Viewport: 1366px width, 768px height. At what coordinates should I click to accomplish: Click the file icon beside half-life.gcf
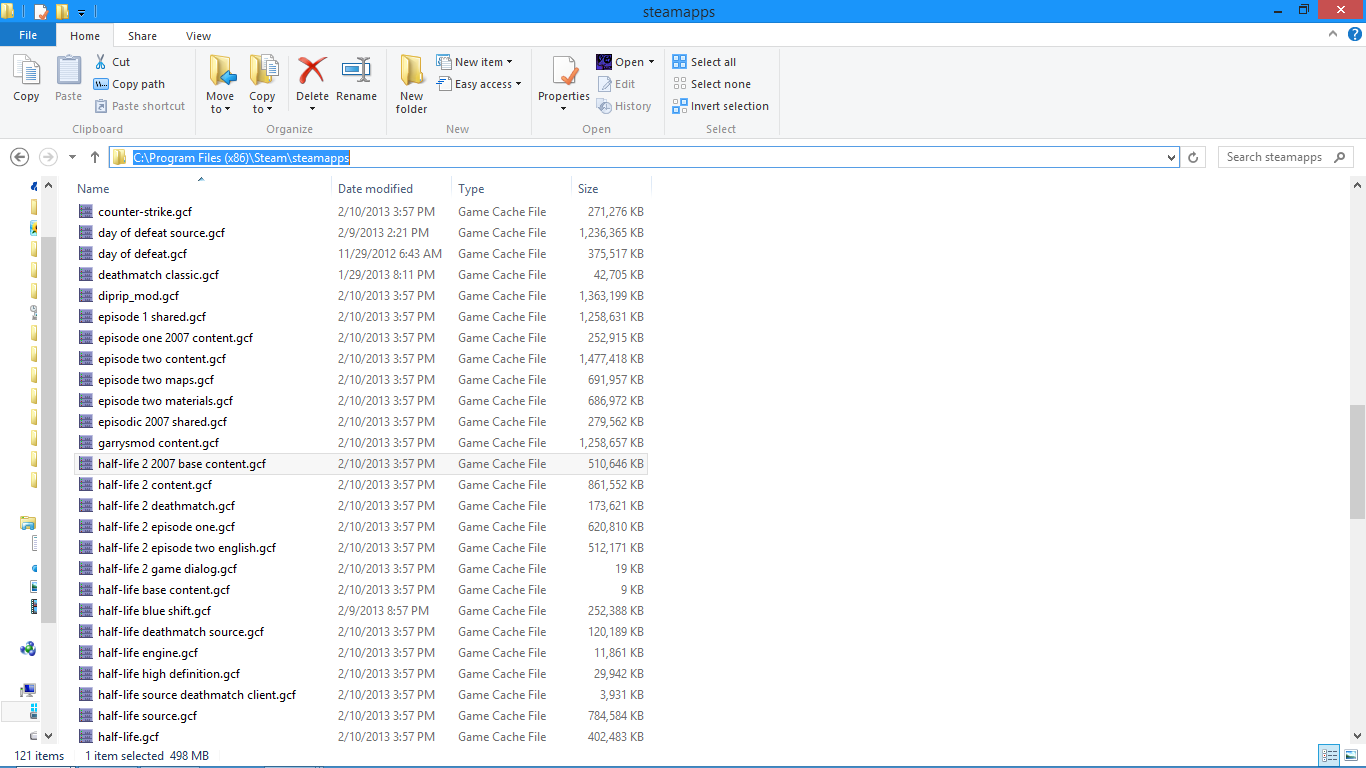[x=85, y=737]
